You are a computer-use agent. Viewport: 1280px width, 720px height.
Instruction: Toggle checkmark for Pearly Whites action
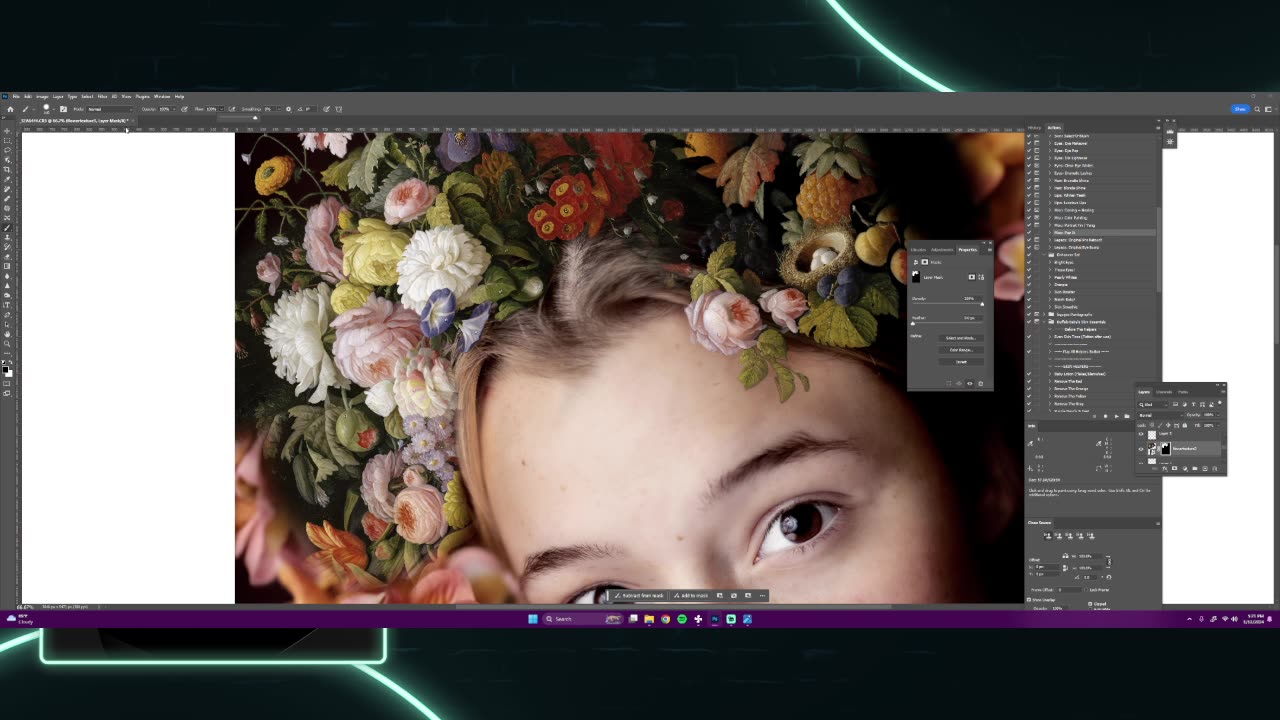coord(1029,277)
